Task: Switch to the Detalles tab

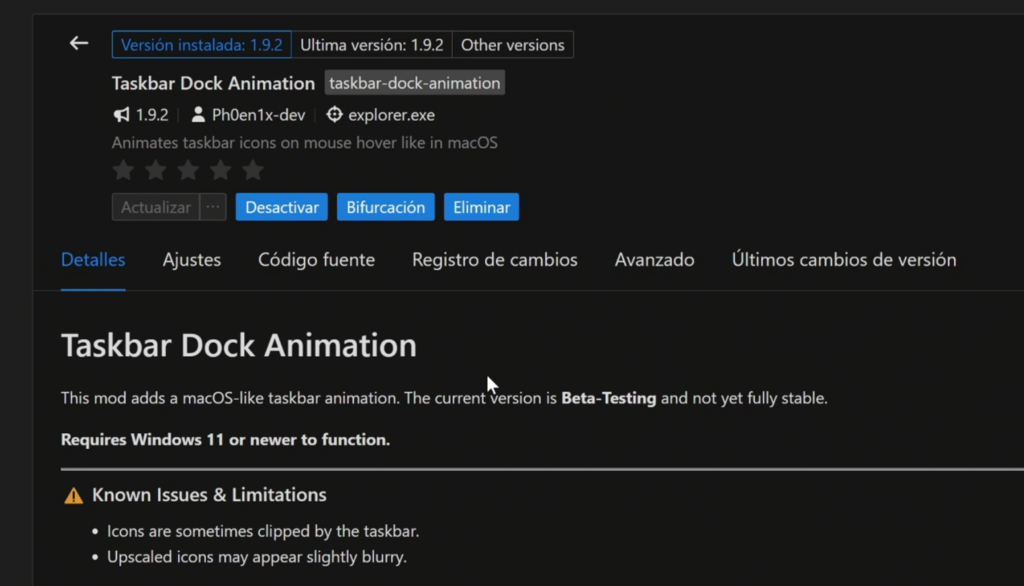Action: click(x=93, y=260)
